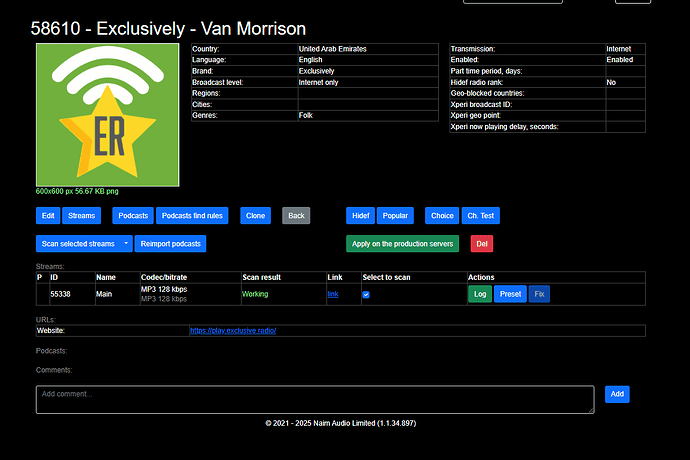Select the Internet only broadcast level value
The height and width of the screenshot is (460, 690).
(319, 82)
